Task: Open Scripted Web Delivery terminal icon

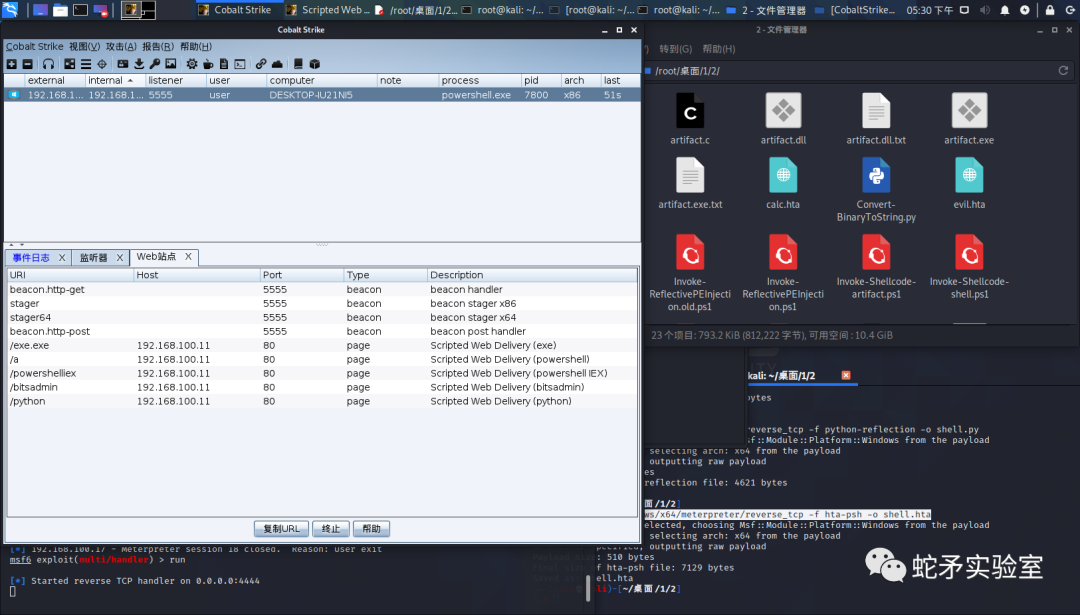Action: 240,64
